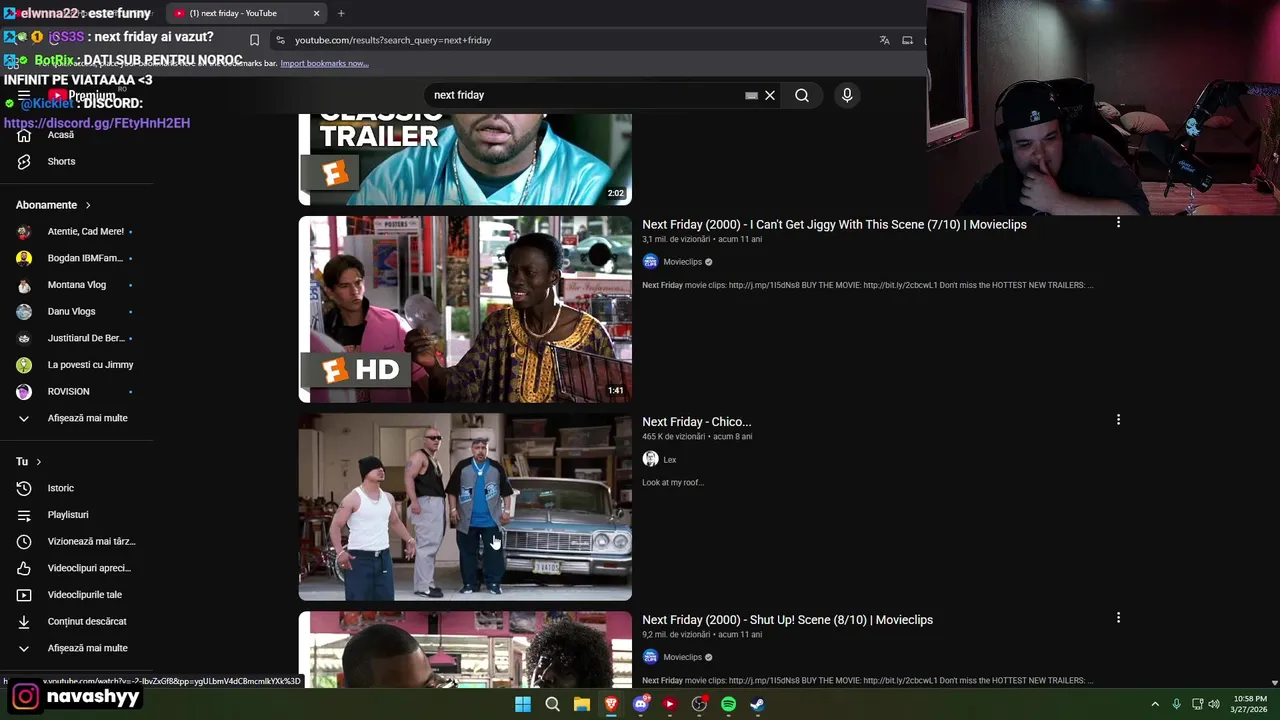Switch to Brave browser in the taskbar

[x=611, y=704]
